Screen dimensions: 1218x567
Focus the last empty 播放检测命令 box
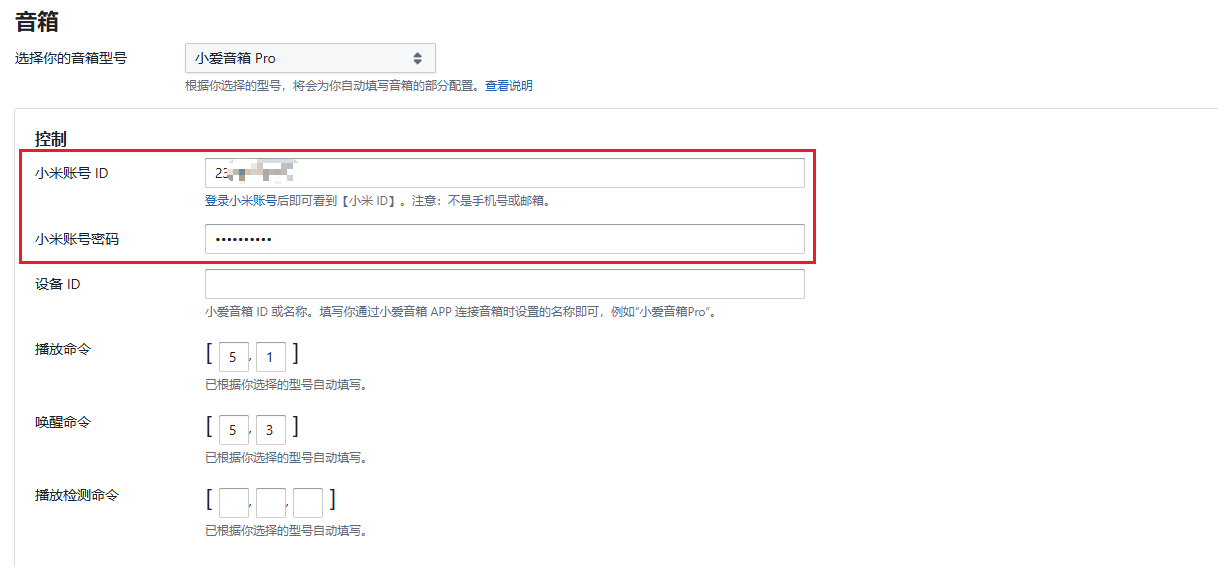click(308, 503)
